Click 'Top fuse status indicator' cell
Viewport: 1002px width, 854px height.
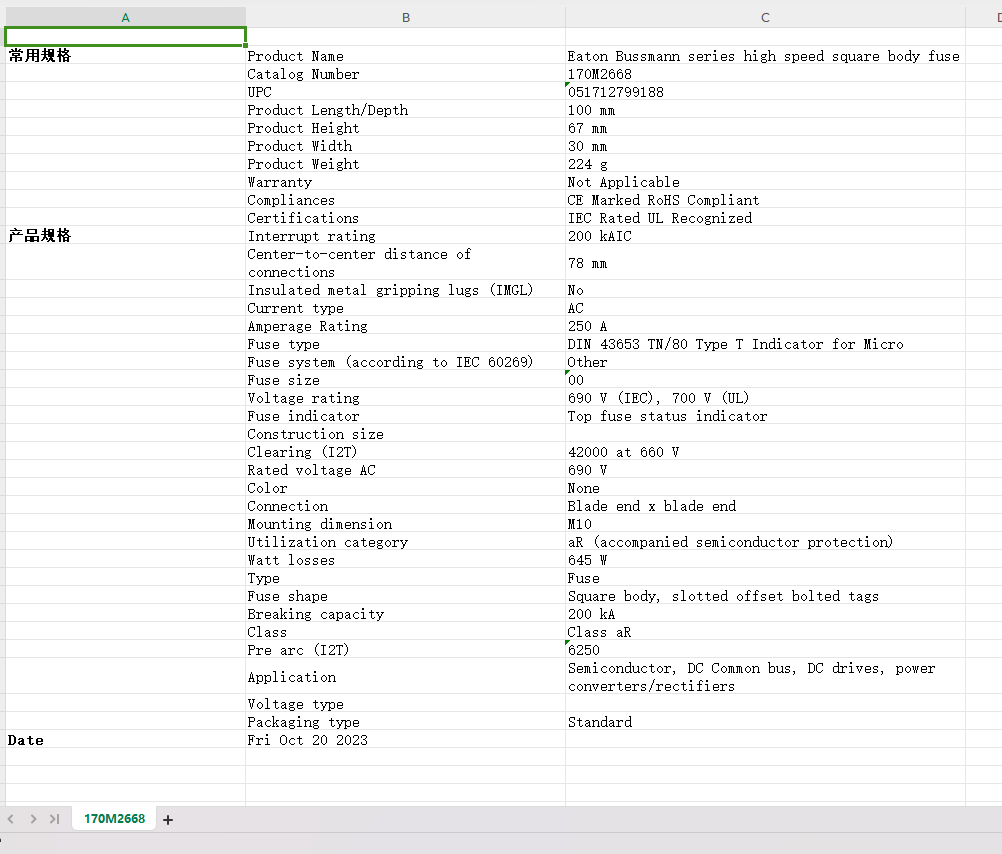coord(765,415)
